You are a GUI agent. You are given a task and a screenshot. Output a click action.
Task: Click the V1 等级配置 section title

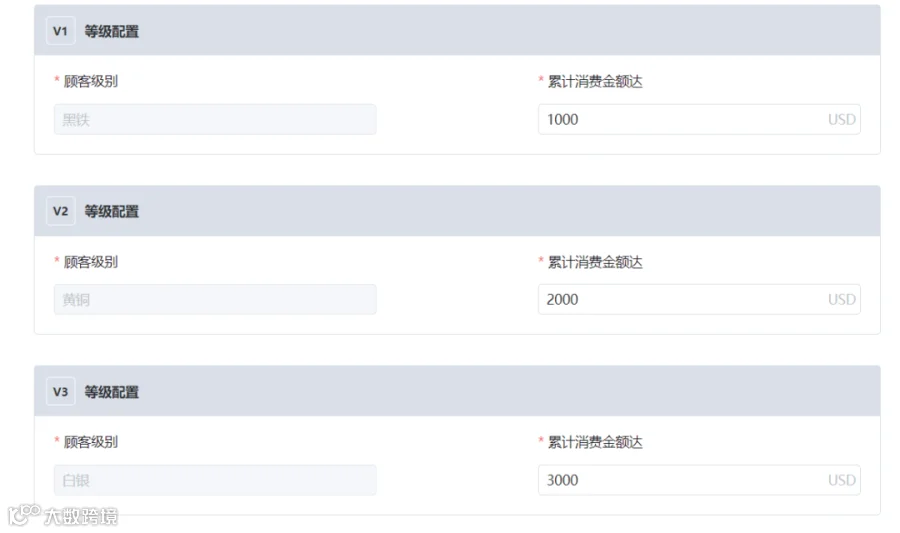pyautogui.click(x=112, y=32)
